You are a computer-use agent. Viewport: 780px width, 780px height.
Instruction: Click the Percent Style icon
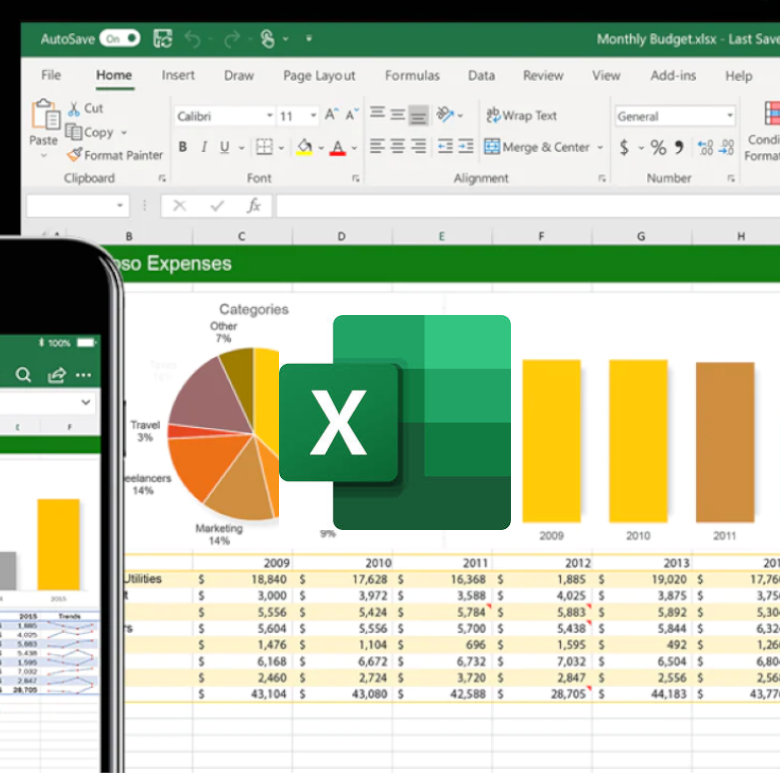(x=658, y=148)
